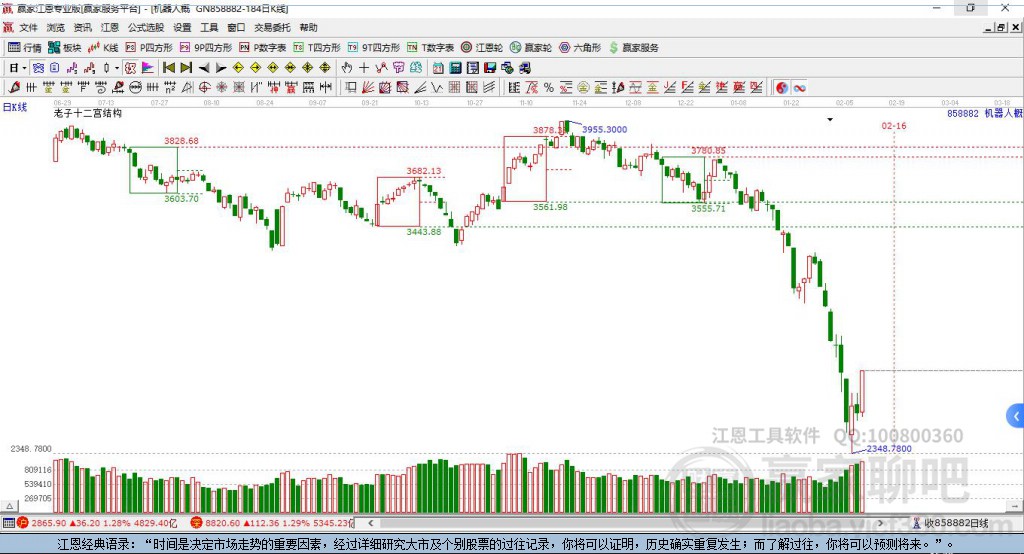Launch the 赢家轮 wheel tool
The width and height of the screenshot is (1024, 554).
(531, 48)
